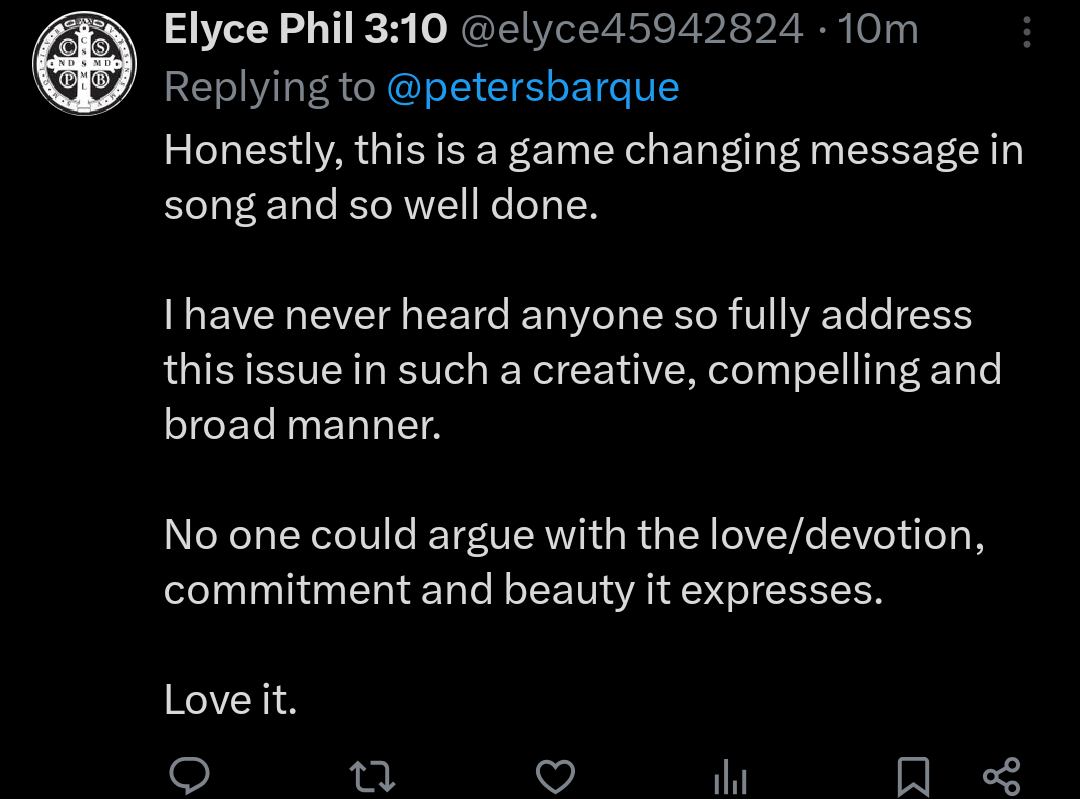Click the "song and so well done." line
This screenshot has height=799, width=1080.
click(x=380, y=205)
